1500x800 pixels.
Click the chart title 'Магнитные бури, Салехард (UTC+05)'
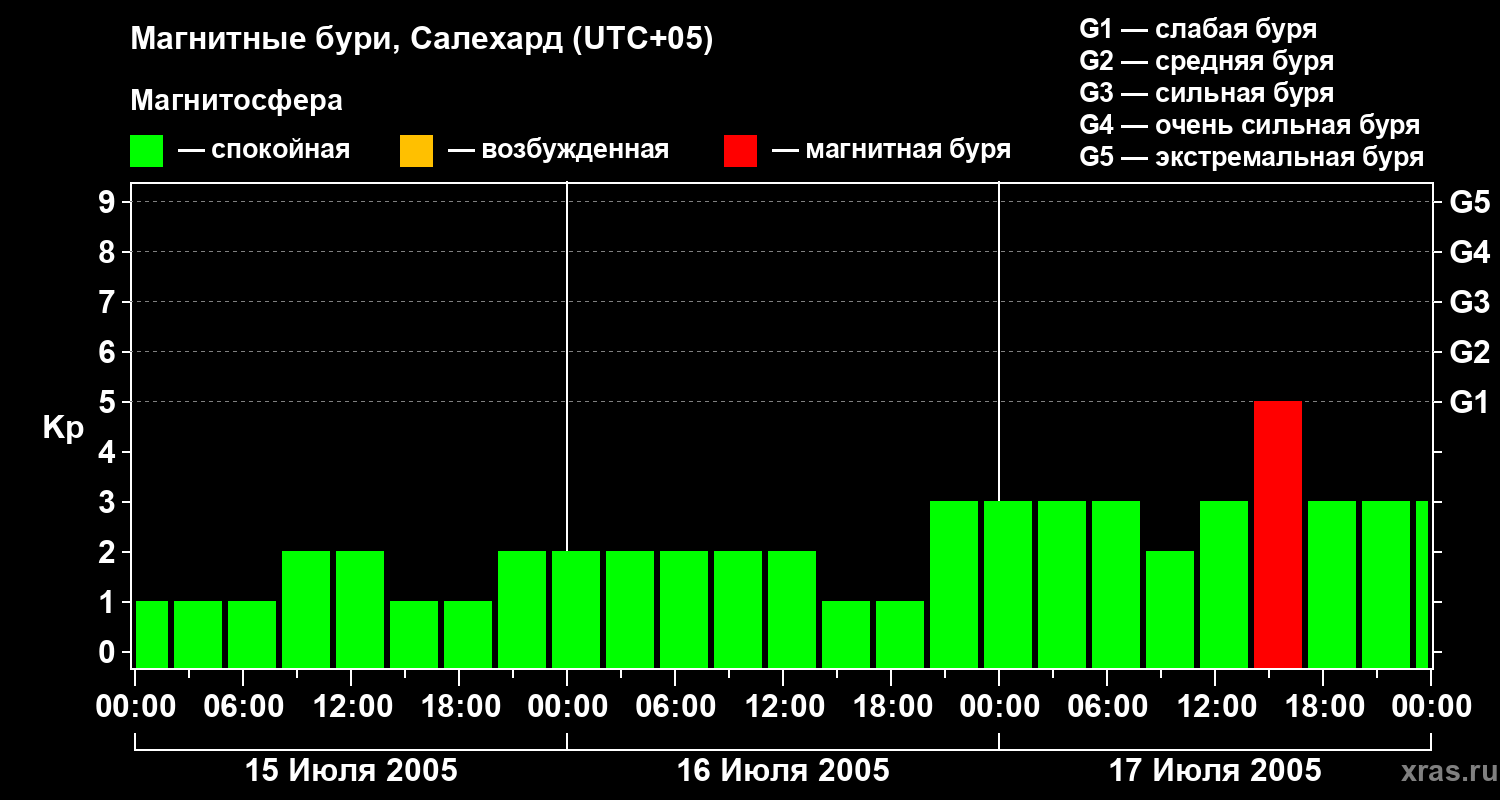click(x=422, y=40)
